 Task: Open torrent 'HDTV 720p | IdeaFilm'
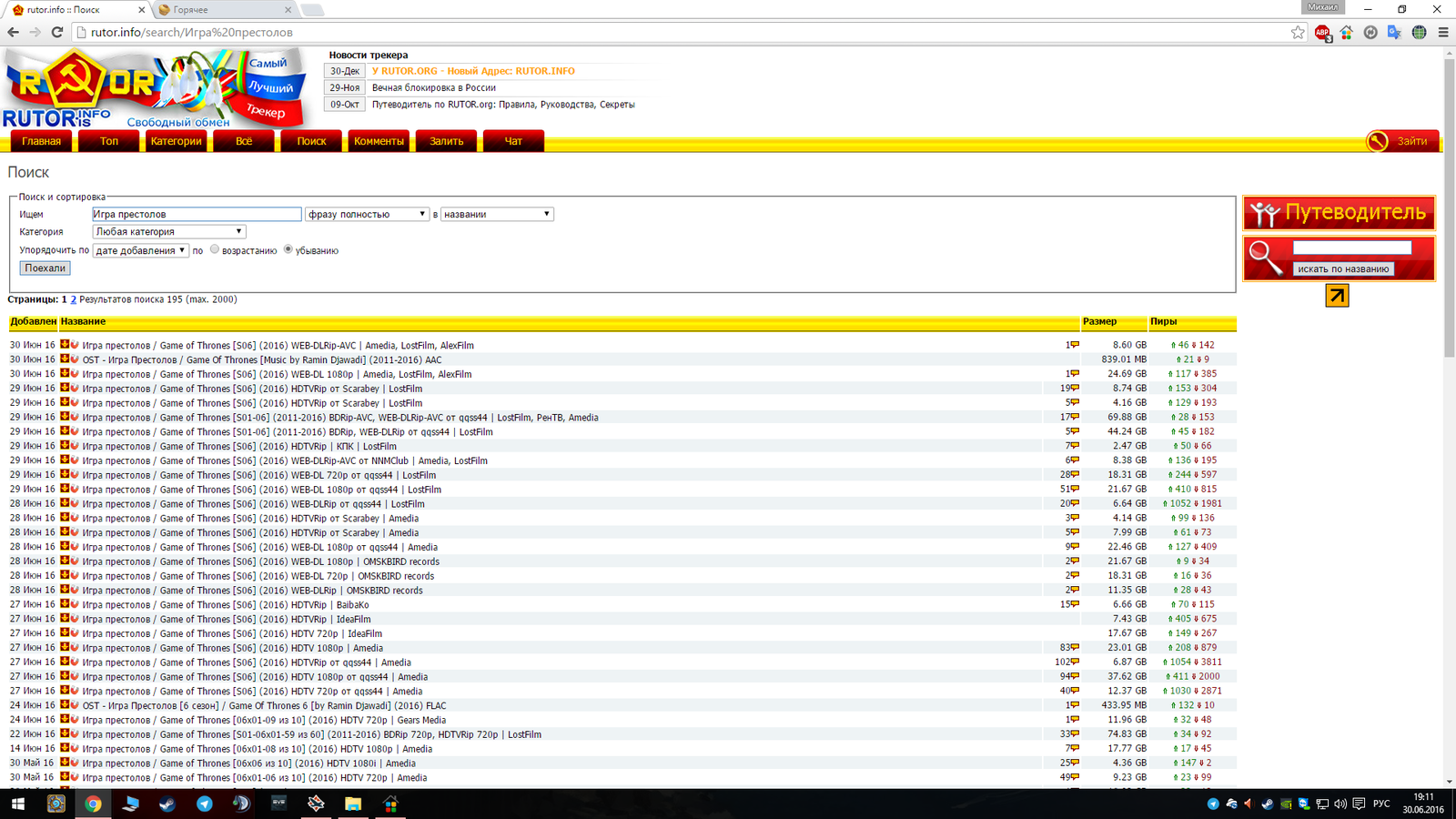coord(232,634)
